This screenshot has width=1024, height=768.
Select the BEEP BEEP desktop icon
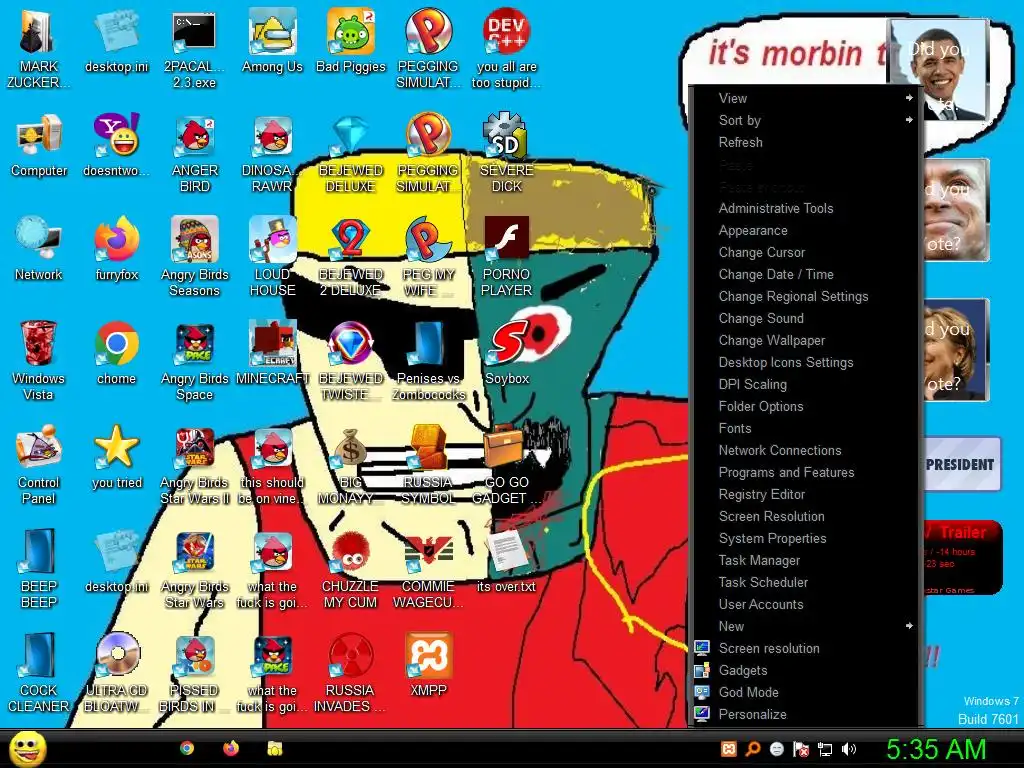pos(39,569)
